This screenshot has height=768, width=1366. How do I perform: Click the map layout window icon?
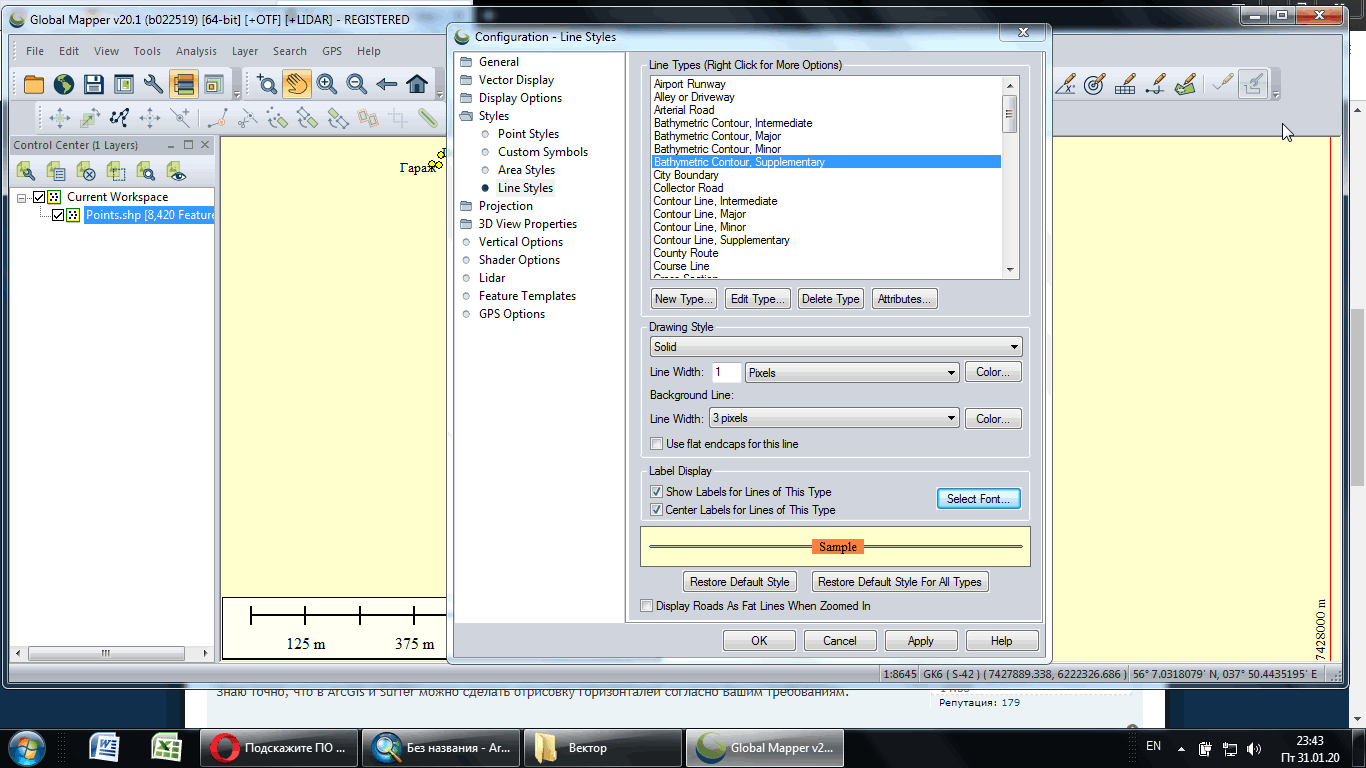[x=123, y=85]
